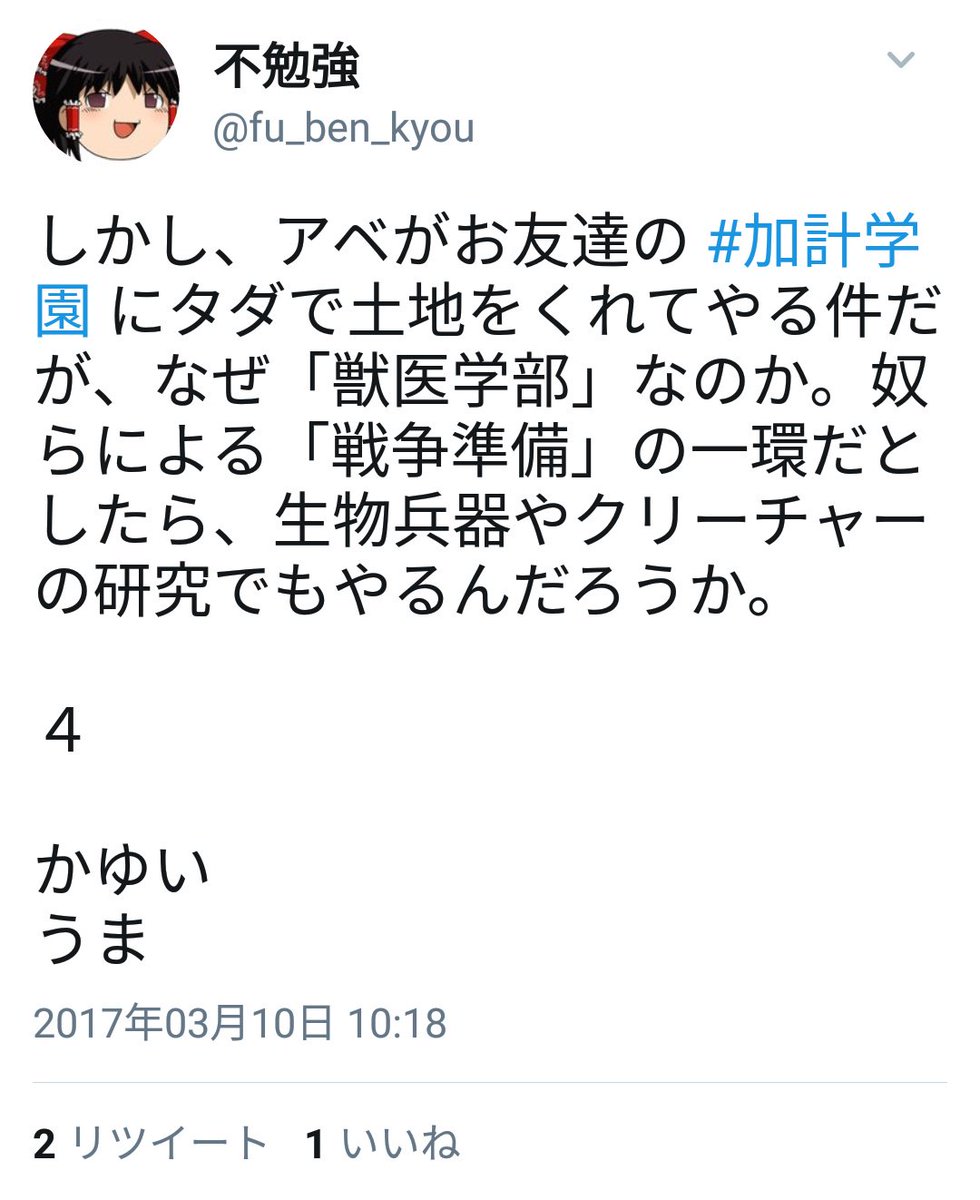The image size is (980, 1200).
Task: Tap the 10:18 time stamp
Action: tap(397, 1023)
